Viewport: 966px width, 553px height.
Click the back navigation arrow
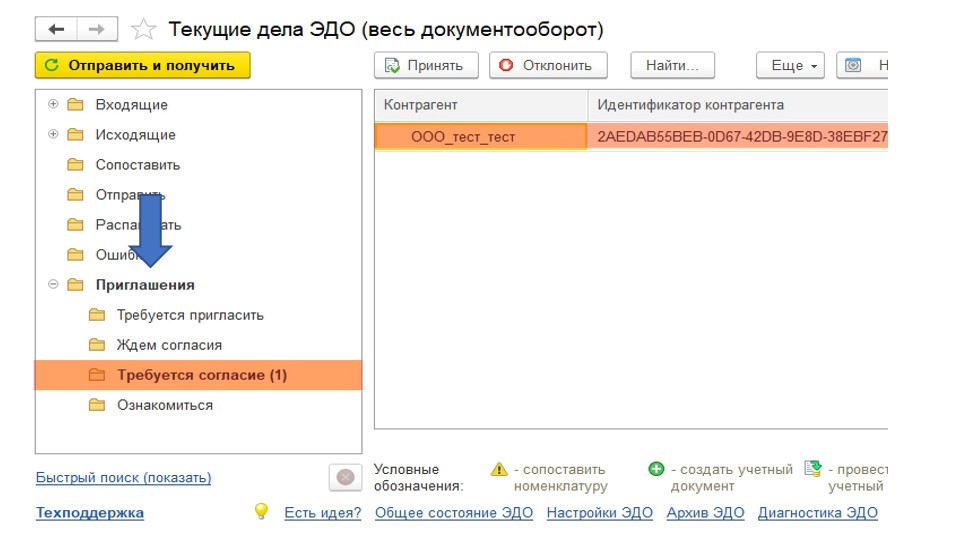point(56,30)
